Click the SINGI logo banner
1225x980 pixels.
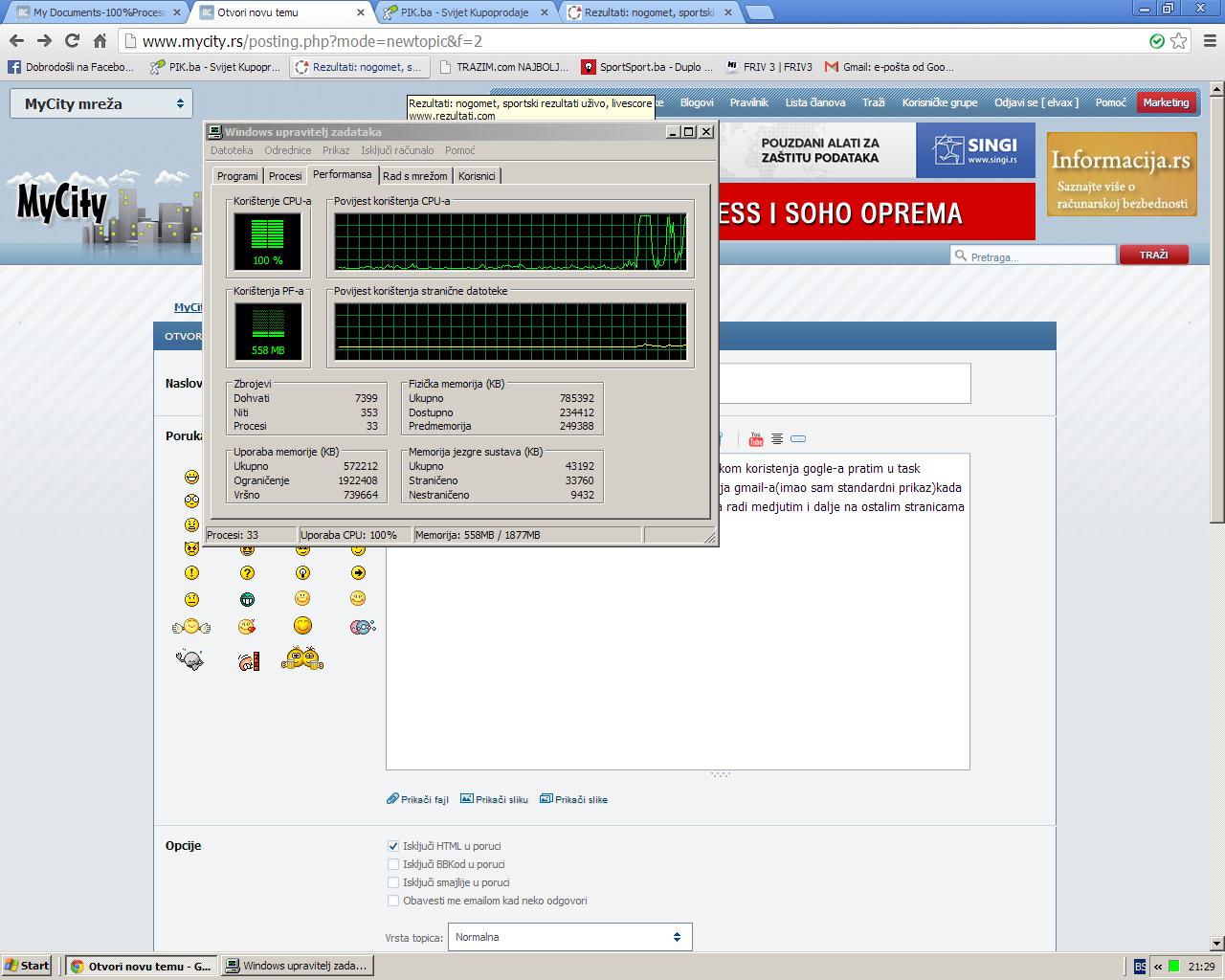[975, 150]
